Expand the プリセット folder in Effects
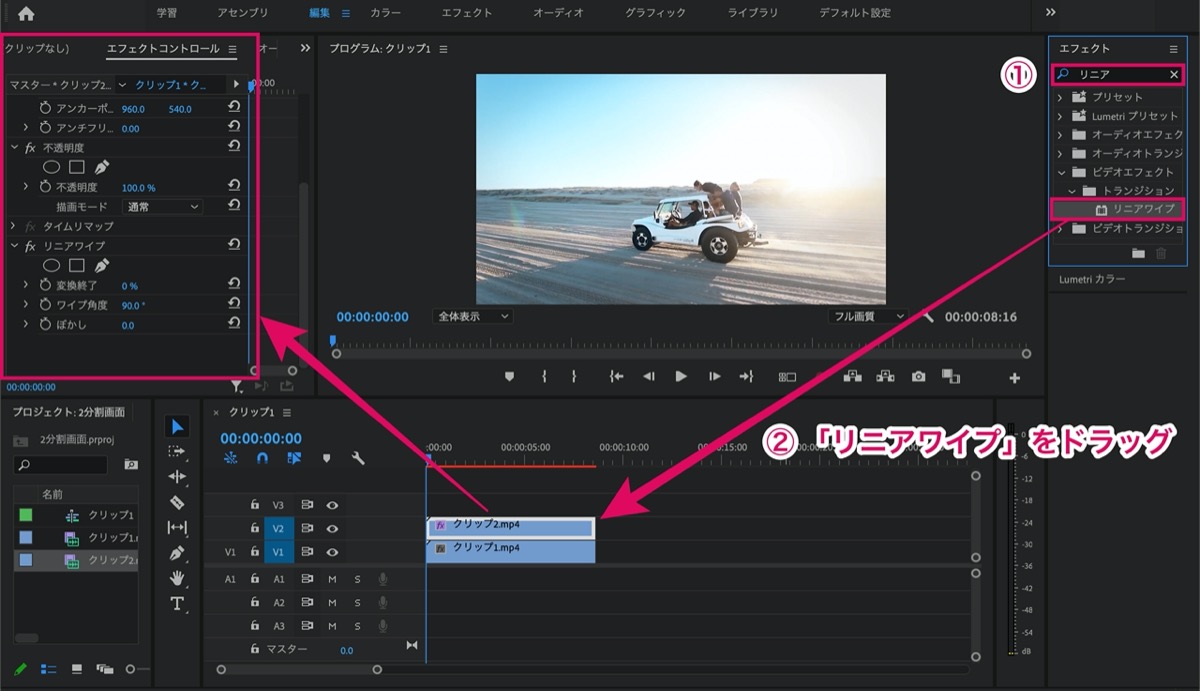Viewport: 1200px width, 691px height. pyautogui.click(x=1060, y=97)
